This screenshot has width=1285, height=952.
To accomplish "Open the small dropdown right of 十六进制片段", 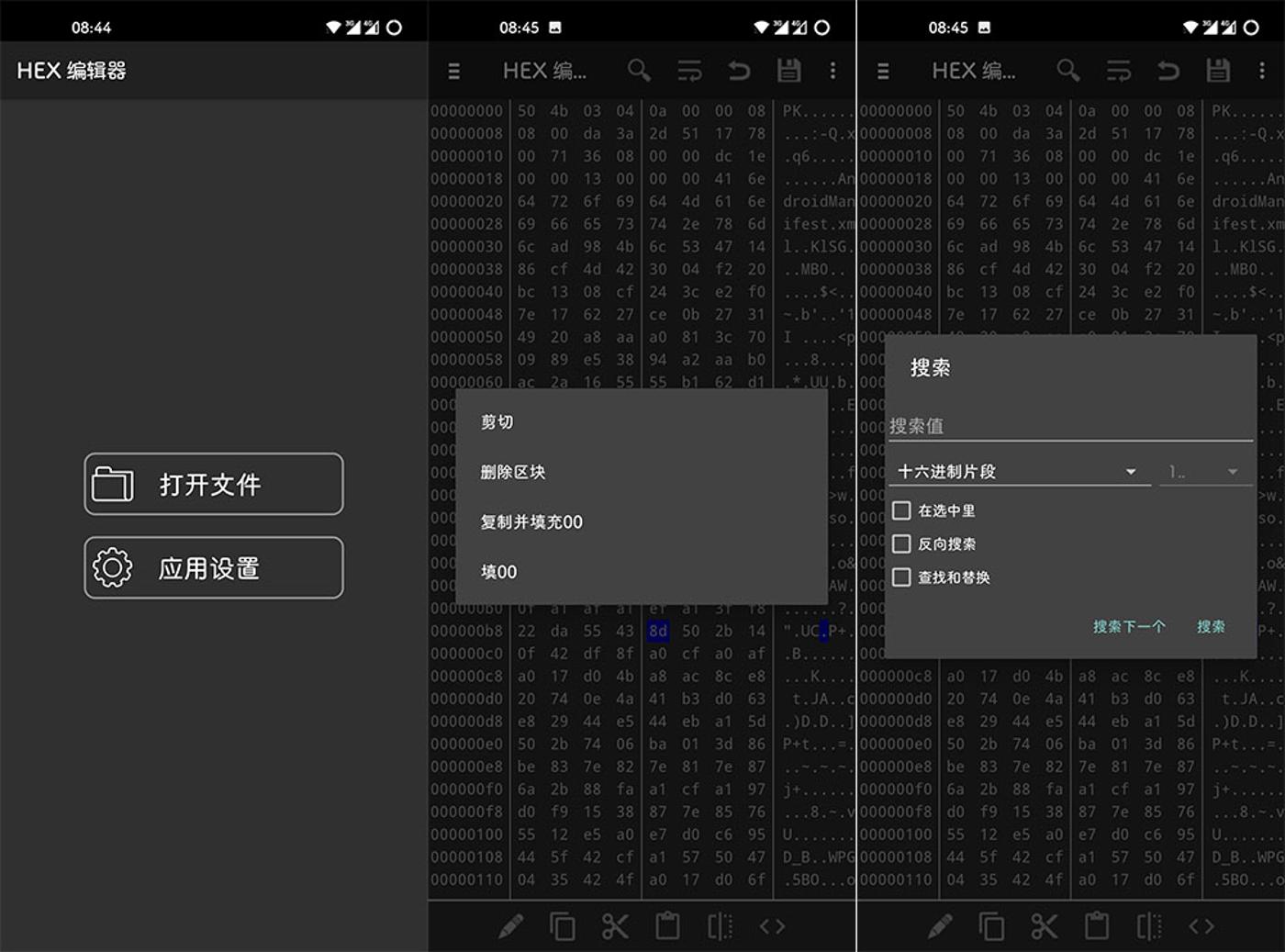I will 1204,472.
